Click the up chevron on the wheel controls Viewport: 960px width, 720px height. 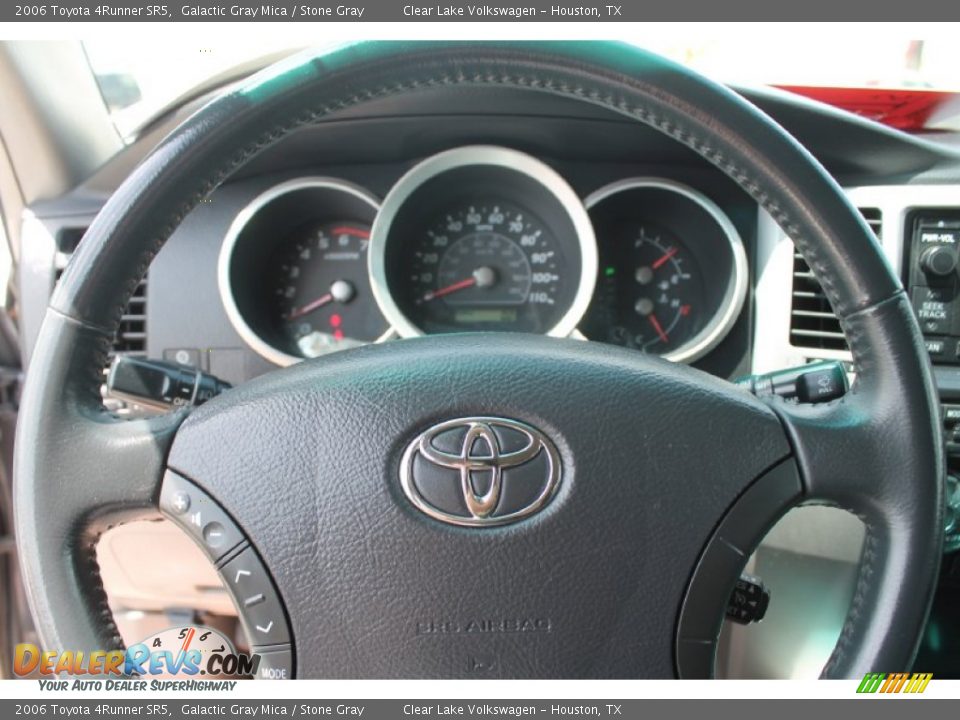[x=243, y=575]
